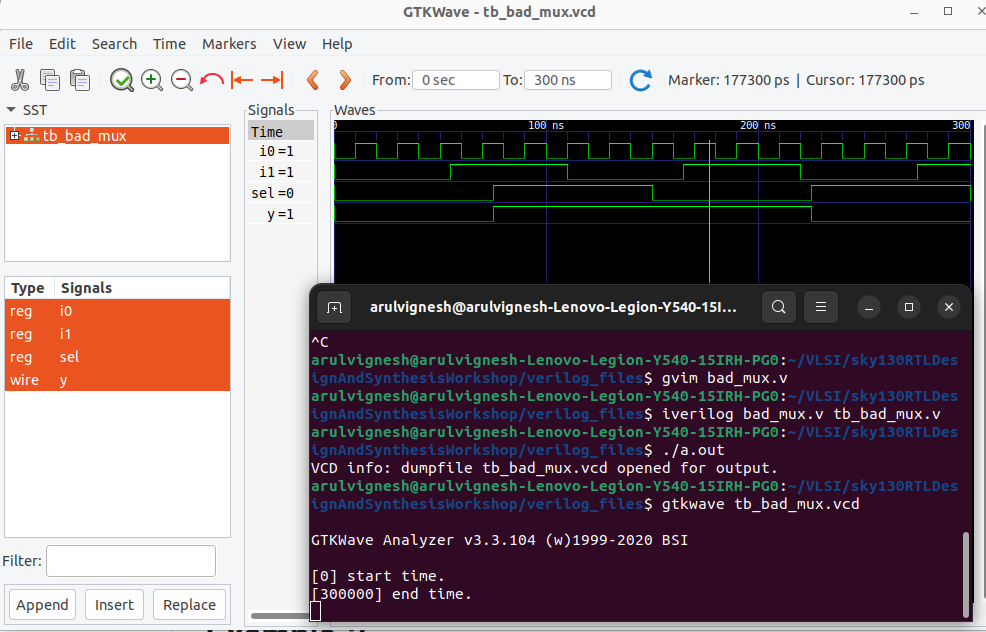Zoom out of the waveform display
The image size is (986, 632).
coord(182,80)
